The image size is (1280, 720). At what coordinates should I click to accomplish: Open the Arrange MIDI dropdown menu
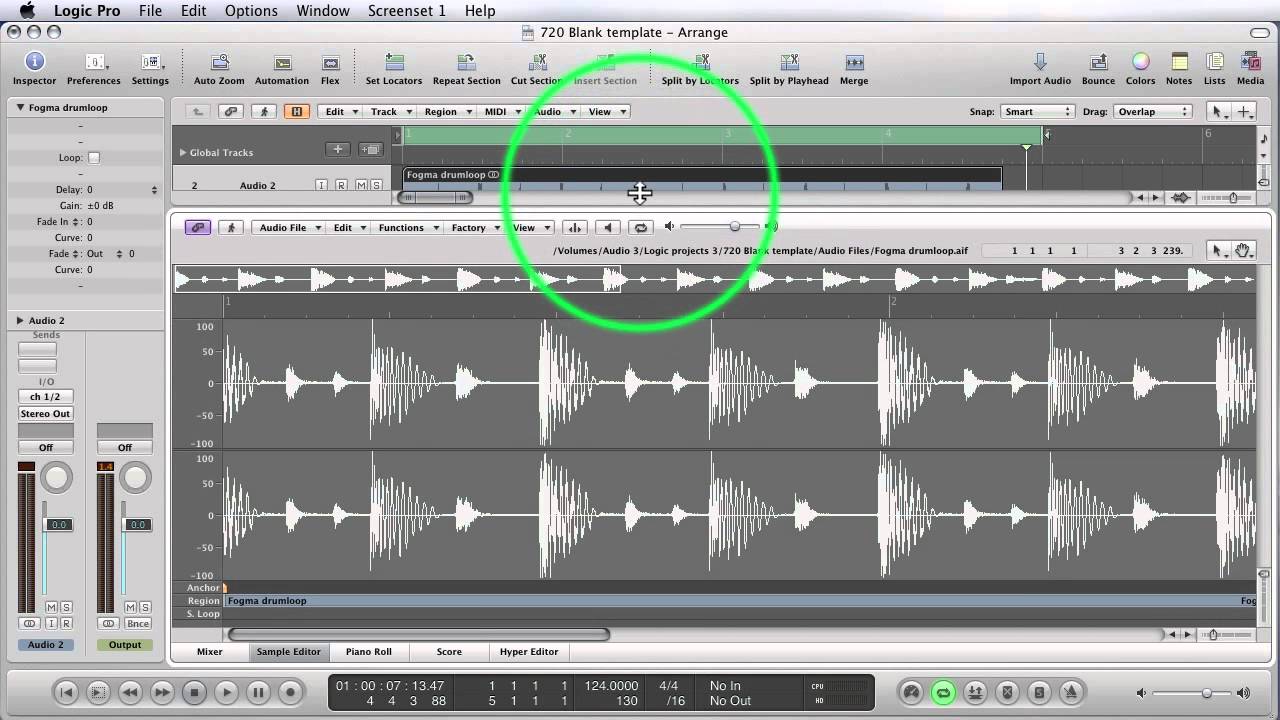500,112
